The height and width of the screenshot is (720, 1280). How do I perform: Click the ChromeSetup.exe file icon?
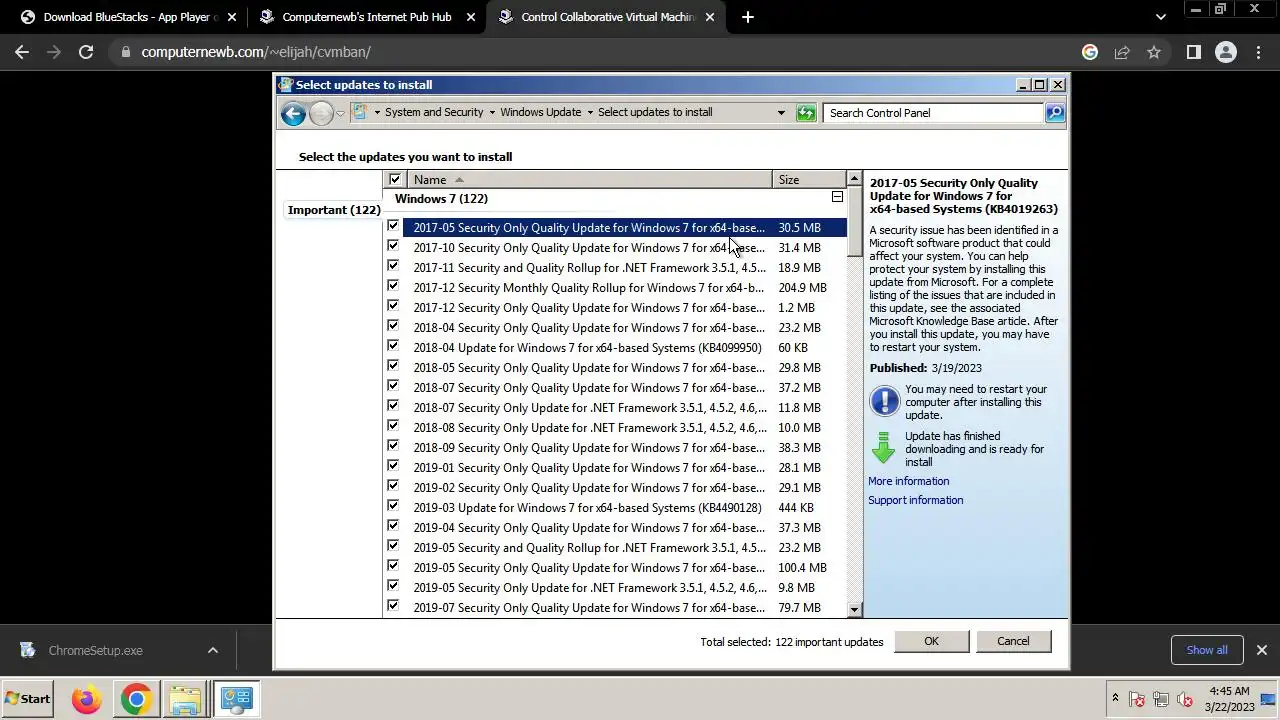coord(27,650)
